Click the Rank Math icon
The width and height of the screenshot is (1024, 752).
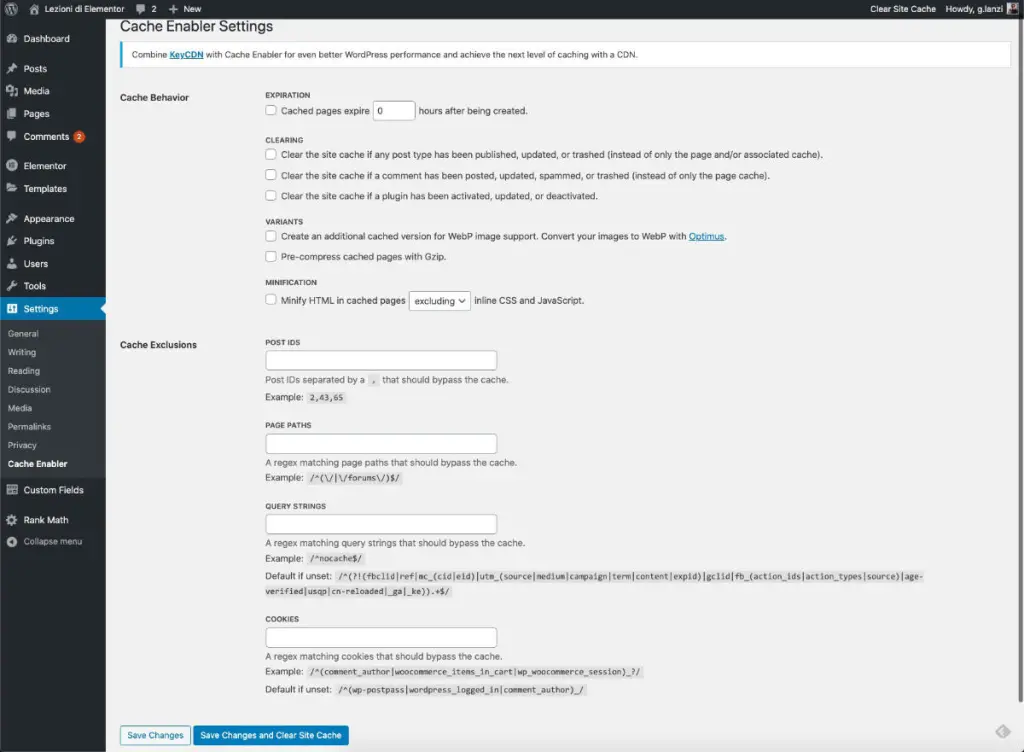[12, 520]
